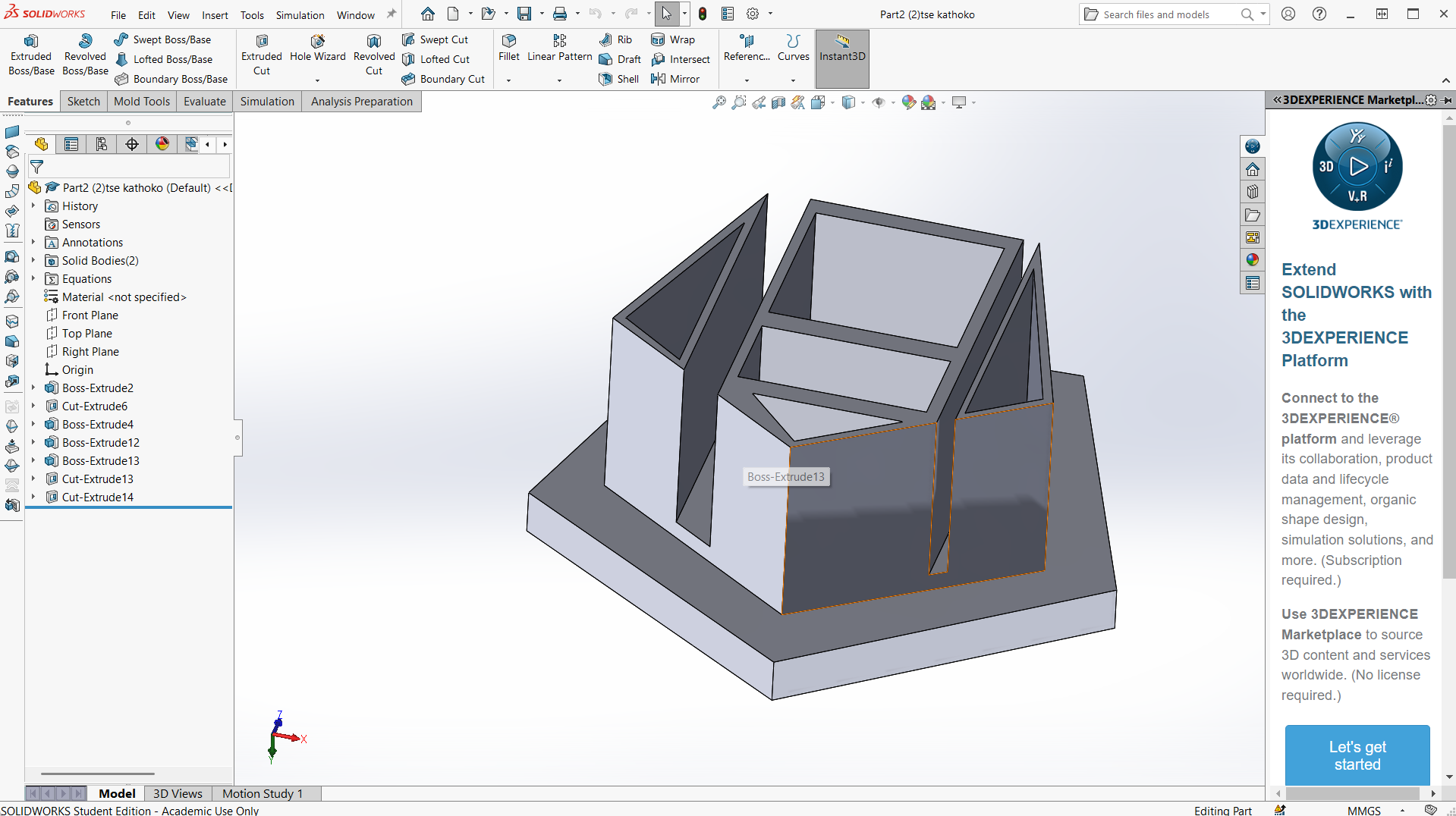
Task: Open Appearances task pane icon
Action: point(1252,260)
